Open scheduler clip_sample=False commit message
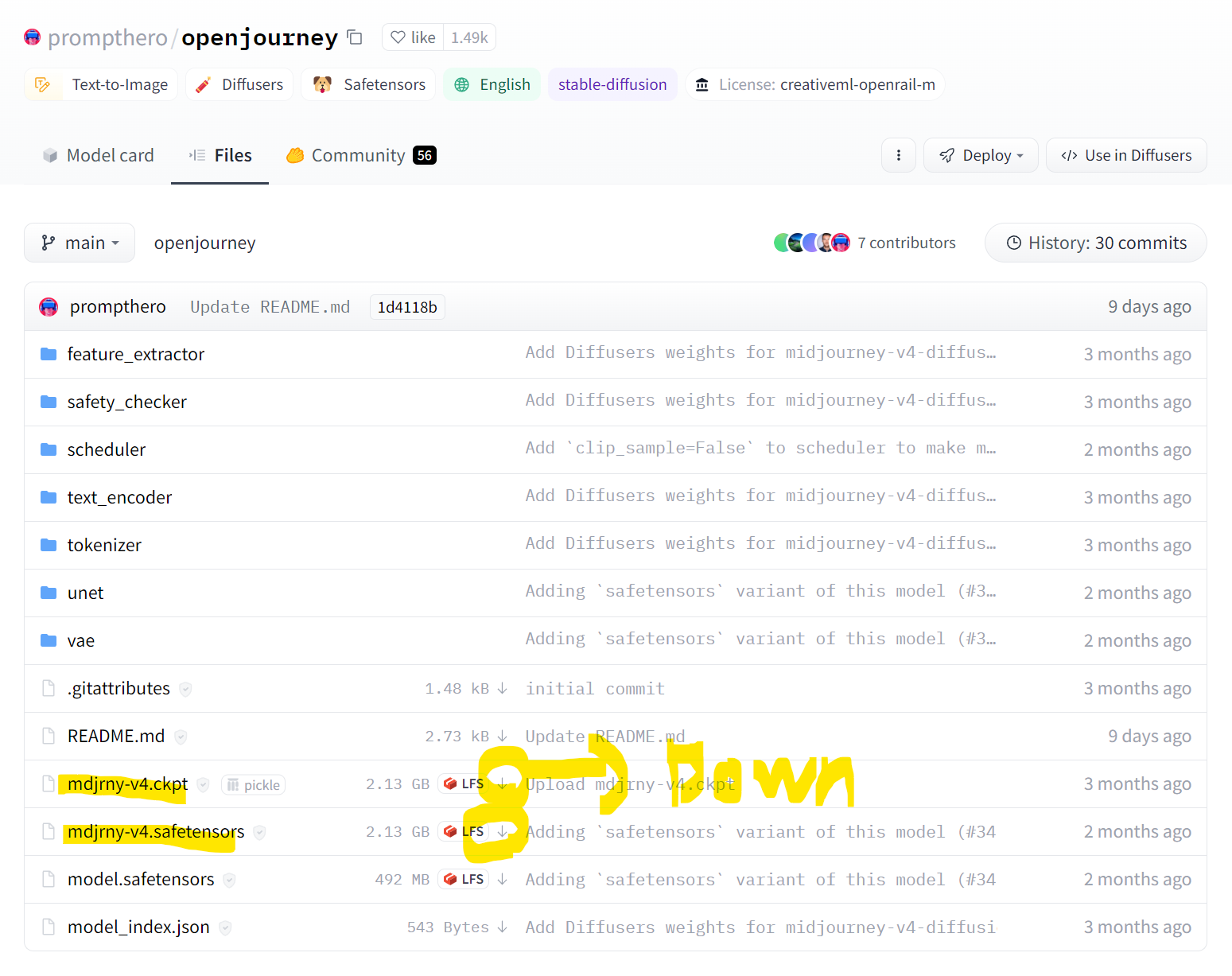The height and width of the screenshot is (976, 1232). (x=760, y=448)
